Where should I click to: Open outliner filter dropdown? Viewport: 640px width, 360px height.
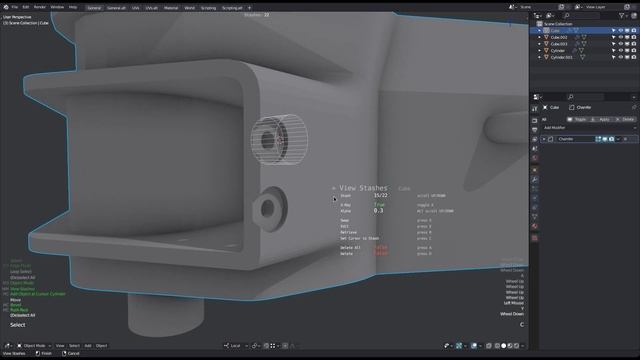tap(624, 16)
